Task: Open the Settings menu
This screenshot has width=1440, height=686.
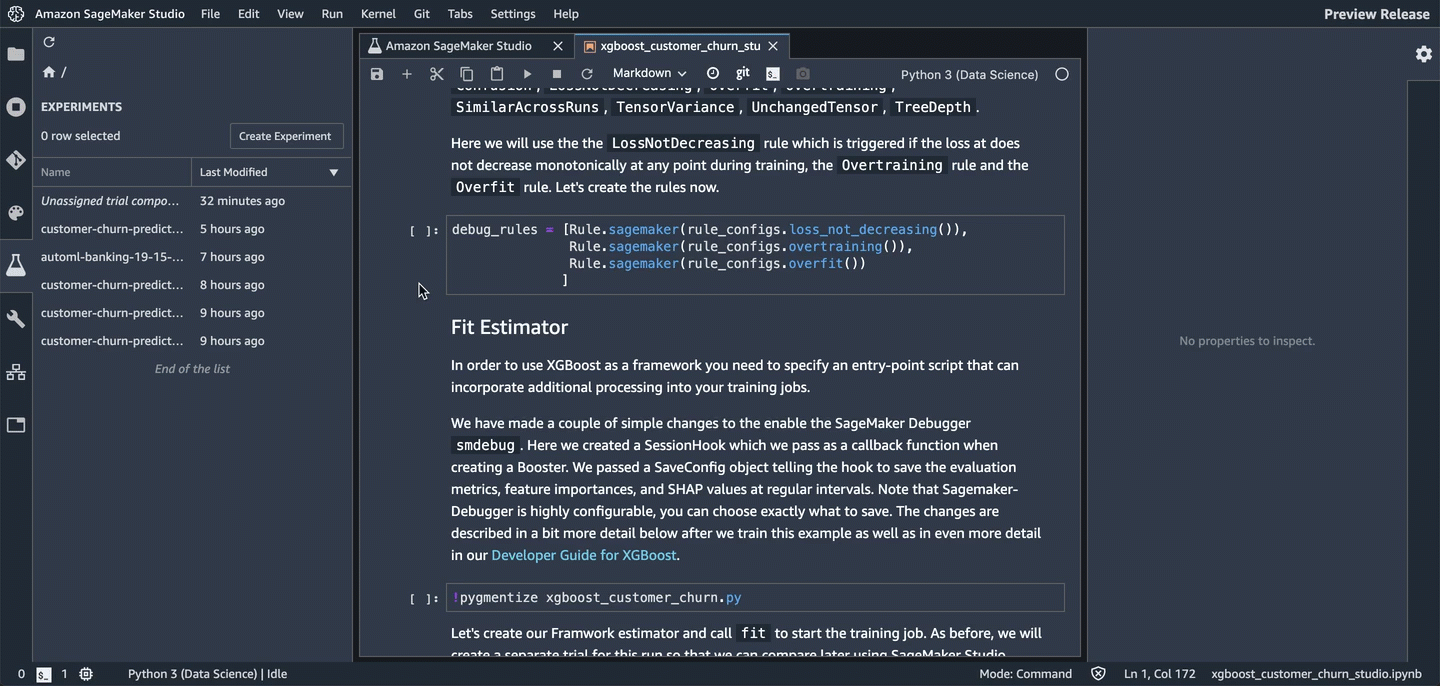Action: point(513,14)
